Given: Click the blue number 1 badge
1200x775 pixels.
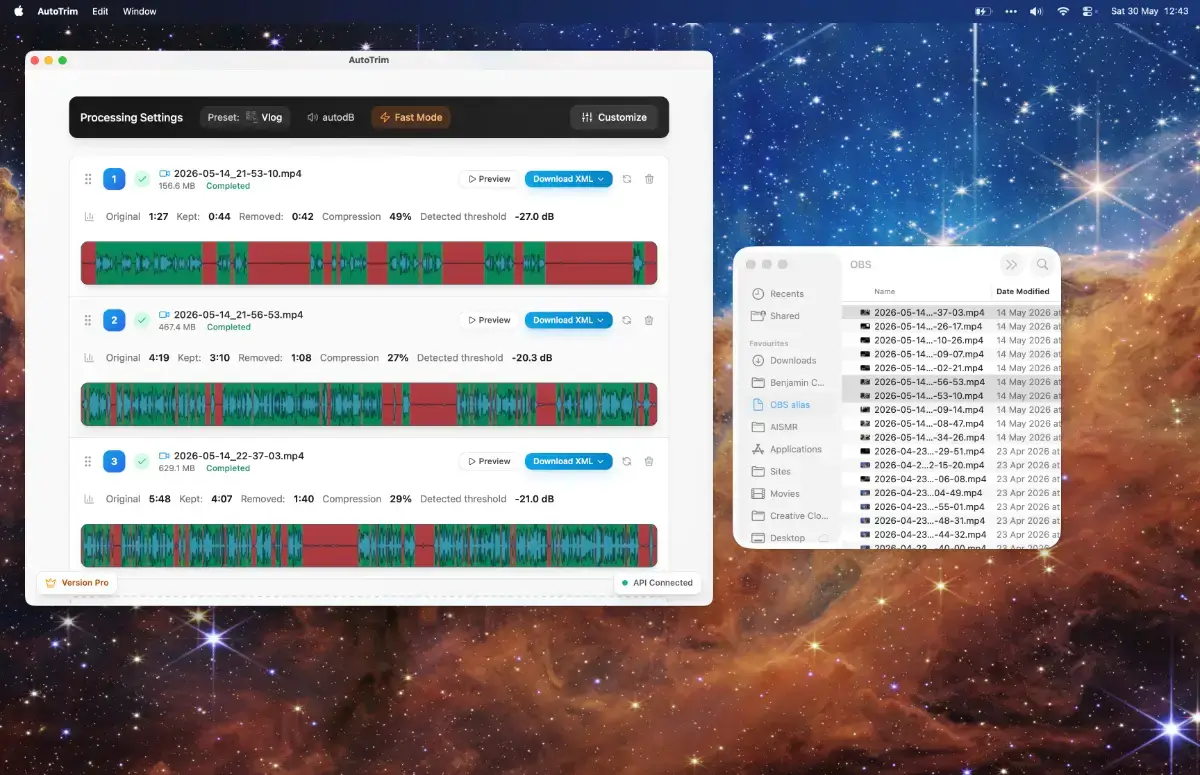Looking at the screenshot, I should click(x=114, y=179).
